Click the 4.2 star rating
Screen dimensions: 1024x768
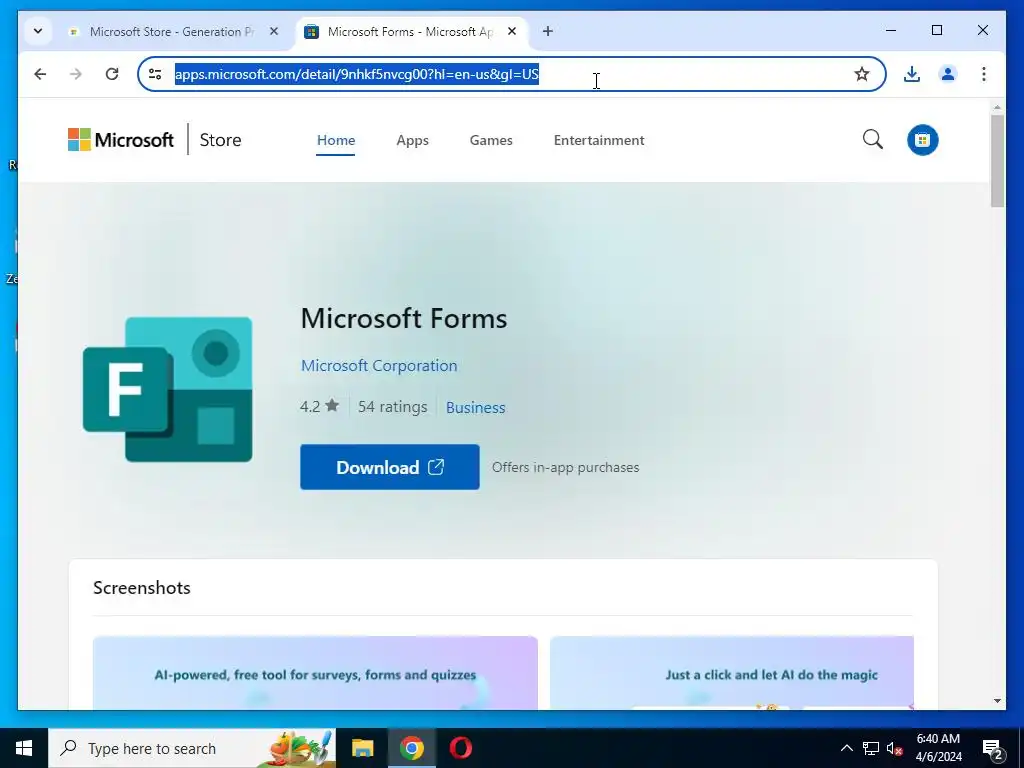pyautogui.click(x=319, y=406)
